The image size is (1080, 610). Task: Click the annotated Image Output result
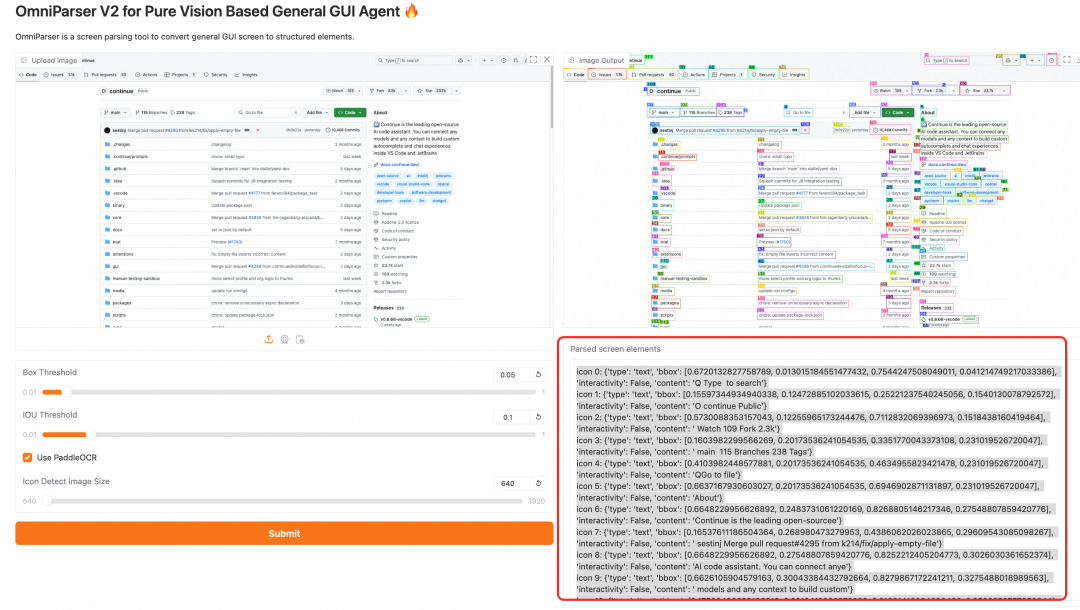point(821,191)
